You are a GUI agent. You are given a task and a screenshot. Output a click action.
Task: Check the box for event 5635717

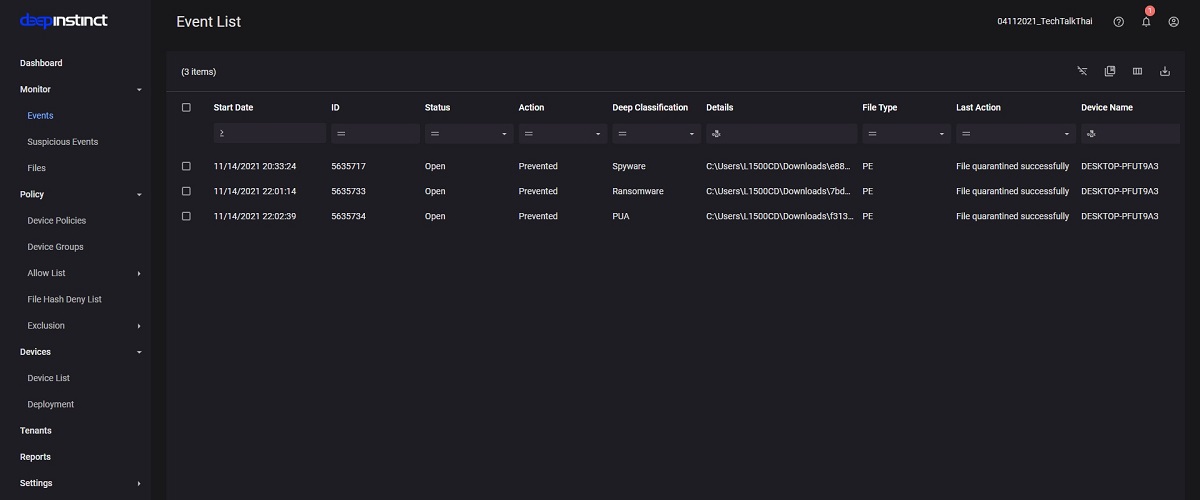click(x=186, y=165)
